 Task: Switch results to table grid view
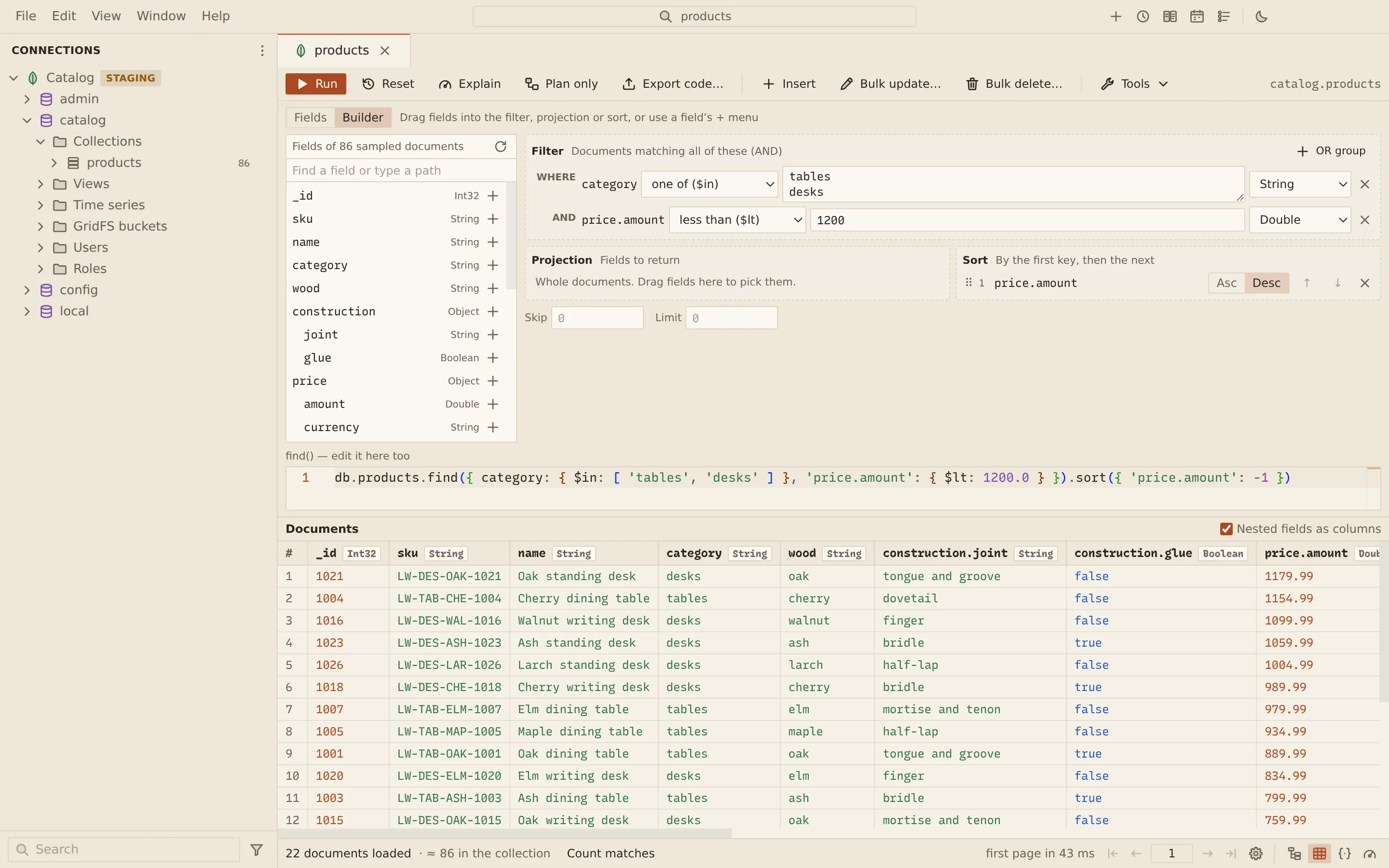coord(1320,854)
